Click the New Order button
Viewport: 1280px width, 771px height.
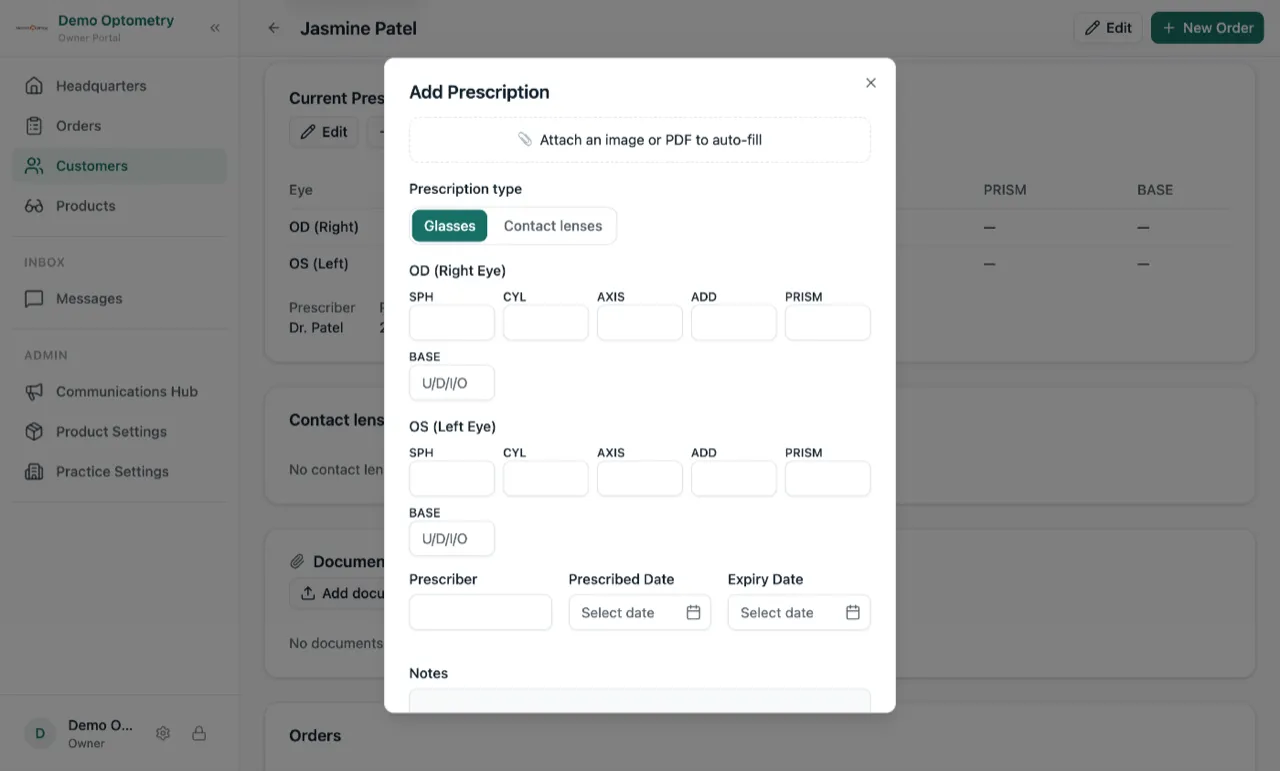pyautogui.click(x=1207, y=28)
